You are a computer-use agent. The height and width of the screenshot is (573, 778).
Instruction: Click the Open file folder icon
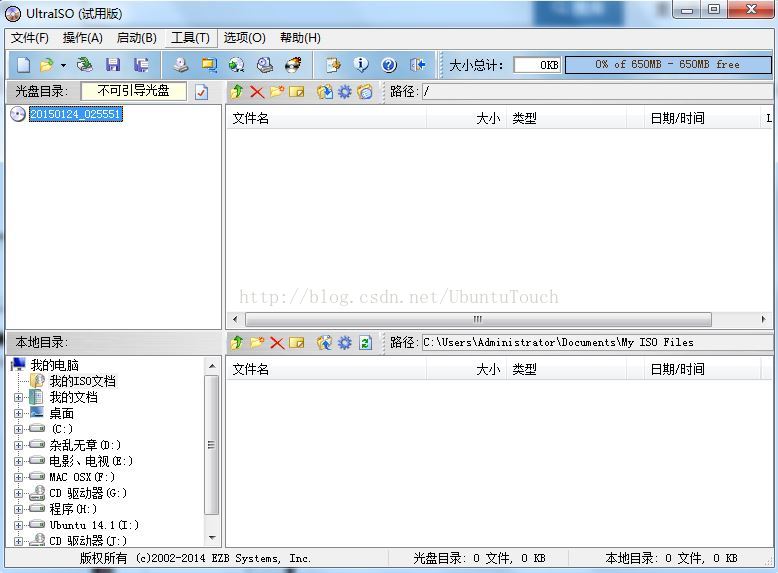click(47, 64)
